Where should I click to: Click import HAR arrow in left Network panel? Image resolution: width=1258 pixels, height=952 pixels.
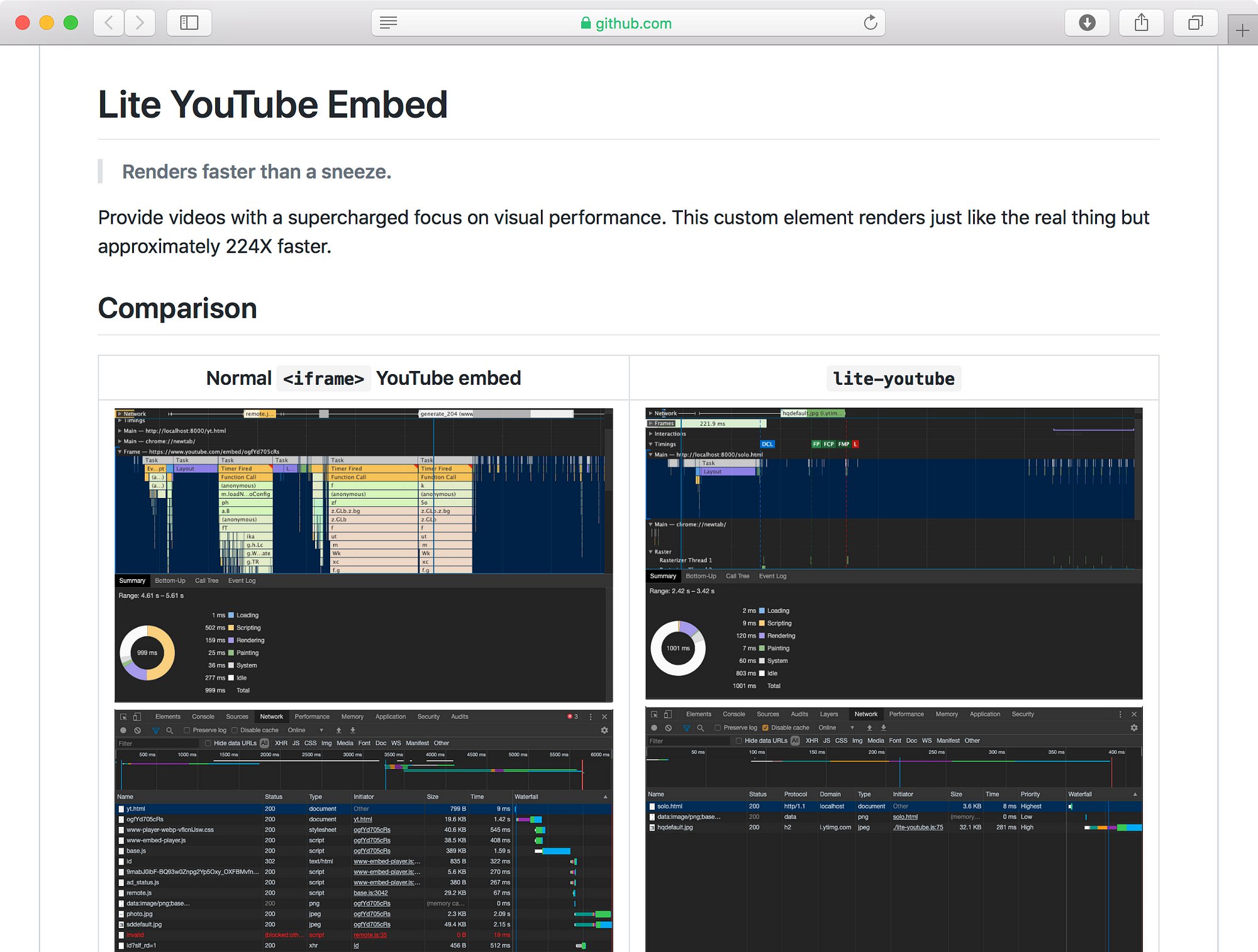338,730
